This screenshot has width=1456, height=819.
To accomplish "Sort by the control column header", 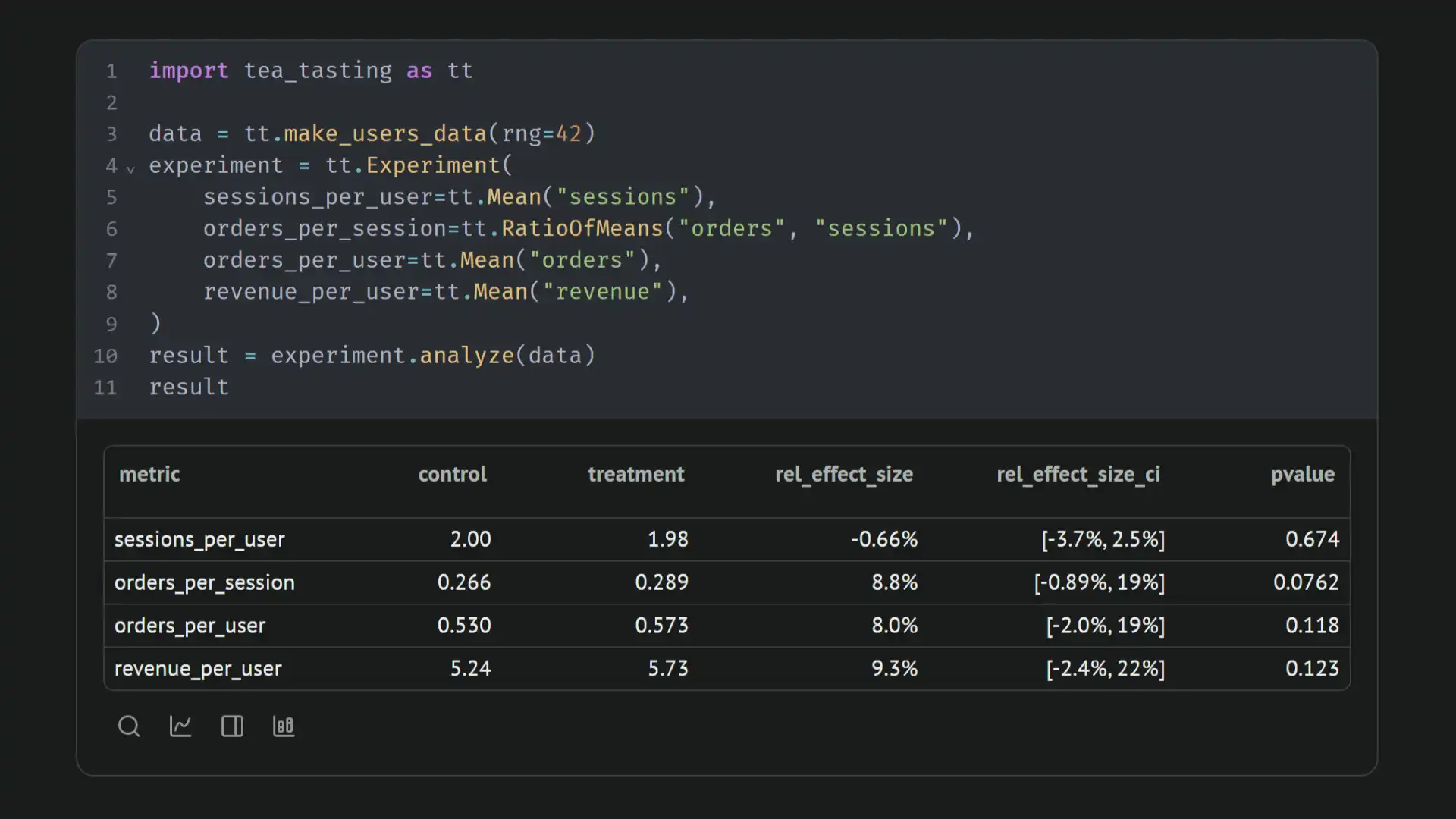I will [452, 475].
